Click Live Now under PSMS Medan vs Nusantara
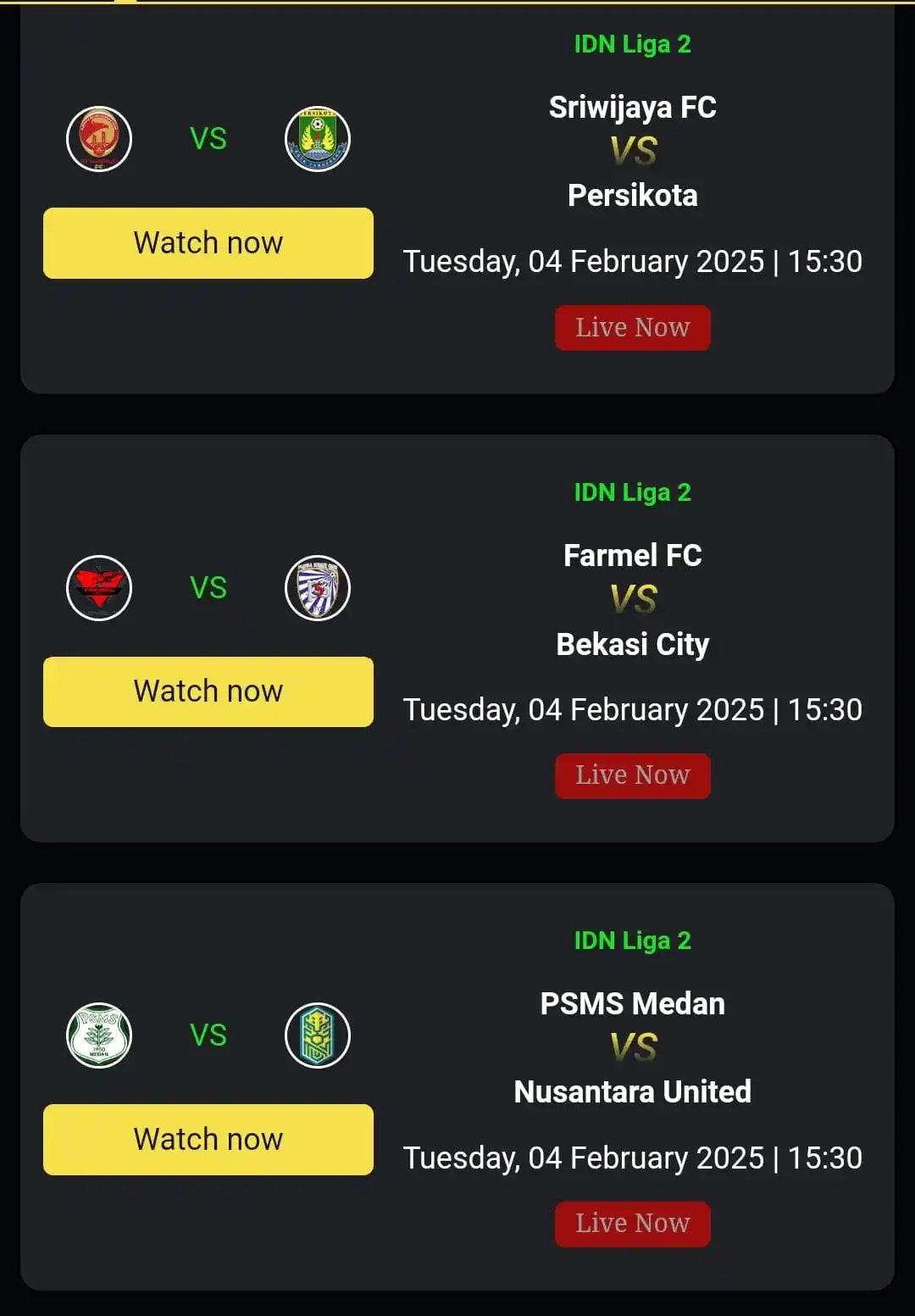This screenshot has height=1316, width=915. (x=633, y=1224)
